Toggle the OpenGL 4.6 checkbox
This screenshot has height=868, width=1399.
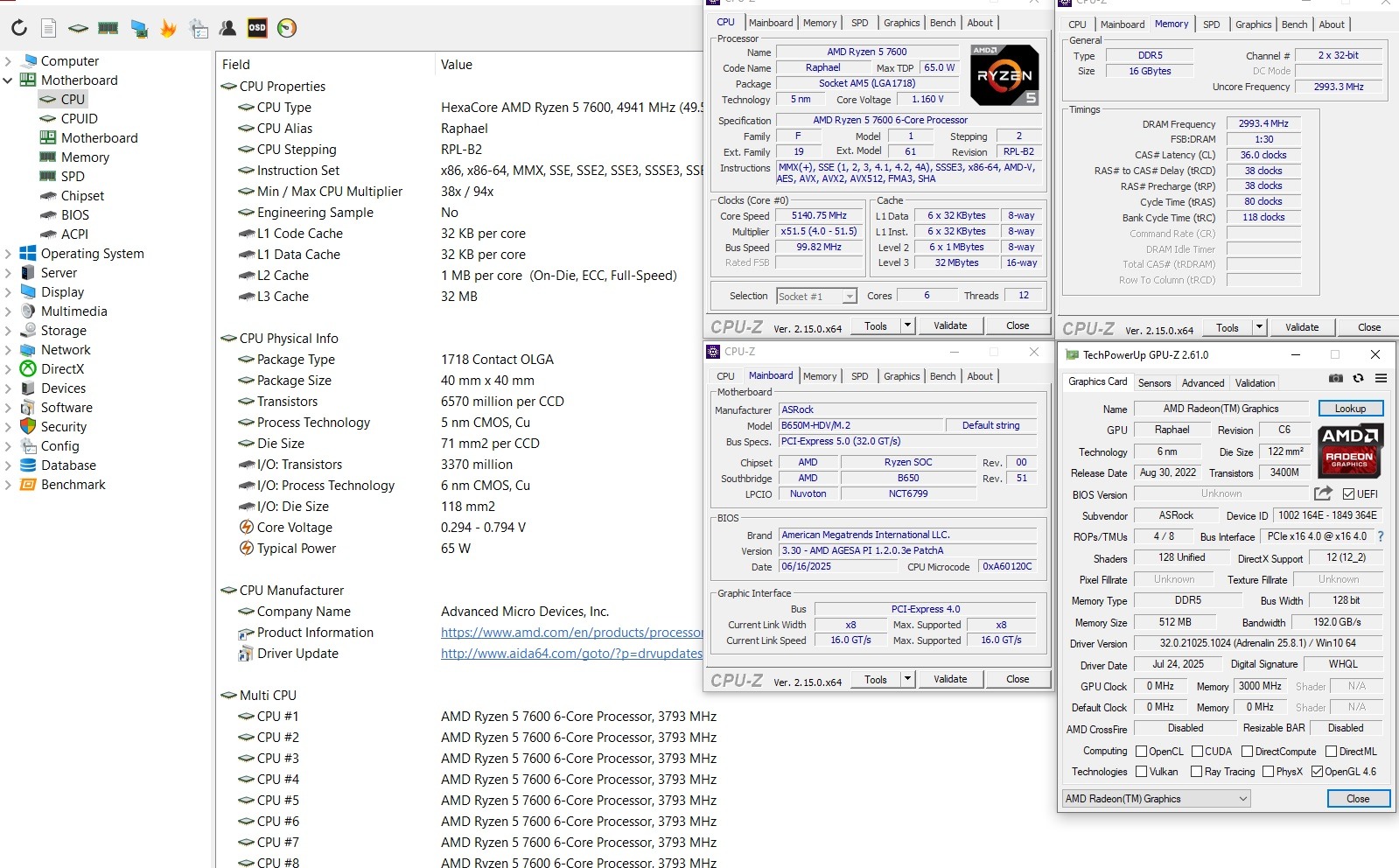[1317, 772]
